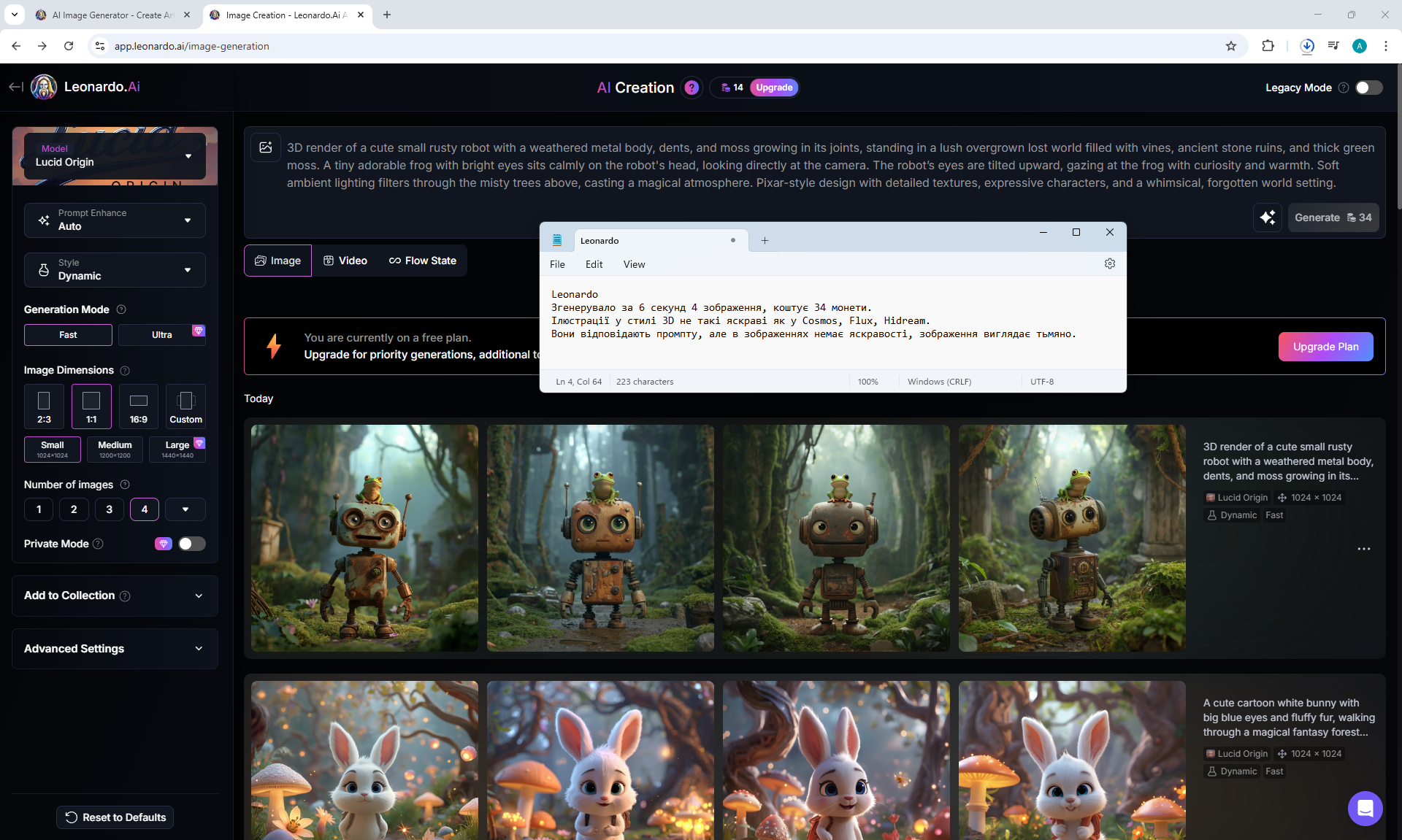Click the image guidance icon in the prompt box
The image size is (1402, 840).
click(x=266, y=147)
